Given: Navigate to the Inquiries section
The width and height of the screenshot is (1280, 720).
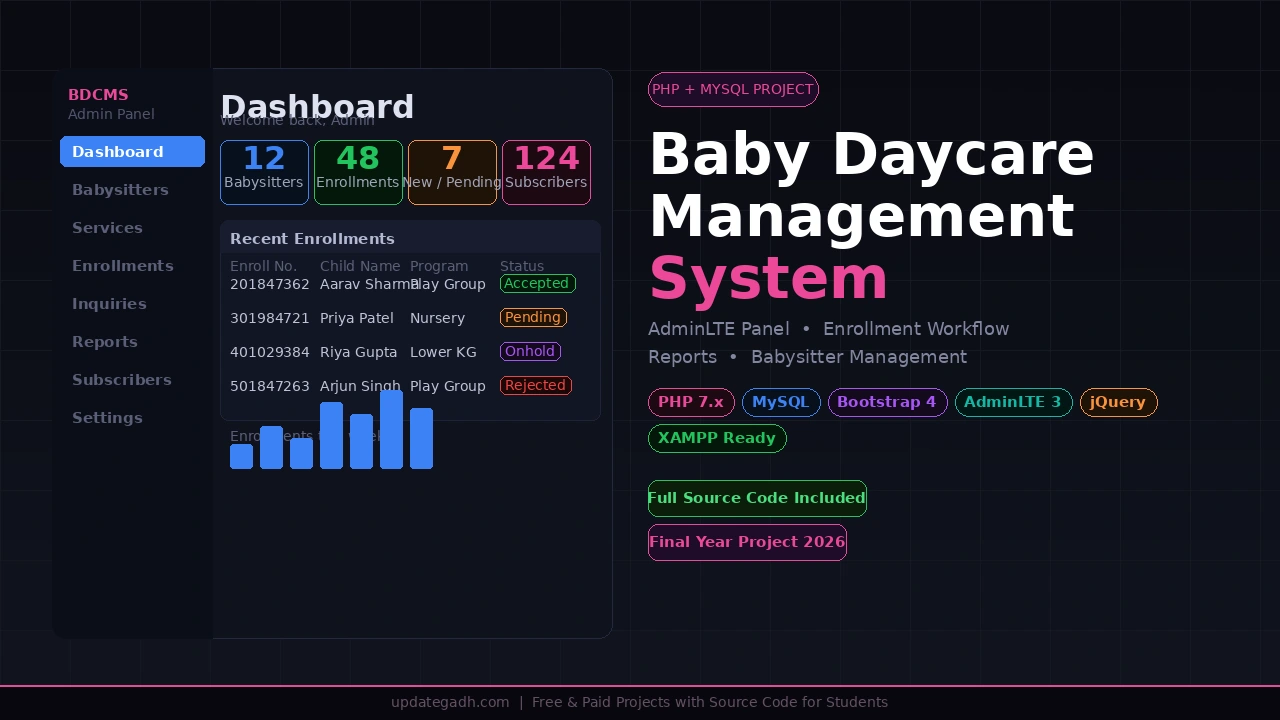Looking at the screenshot, I should click(x=109, y=304).
